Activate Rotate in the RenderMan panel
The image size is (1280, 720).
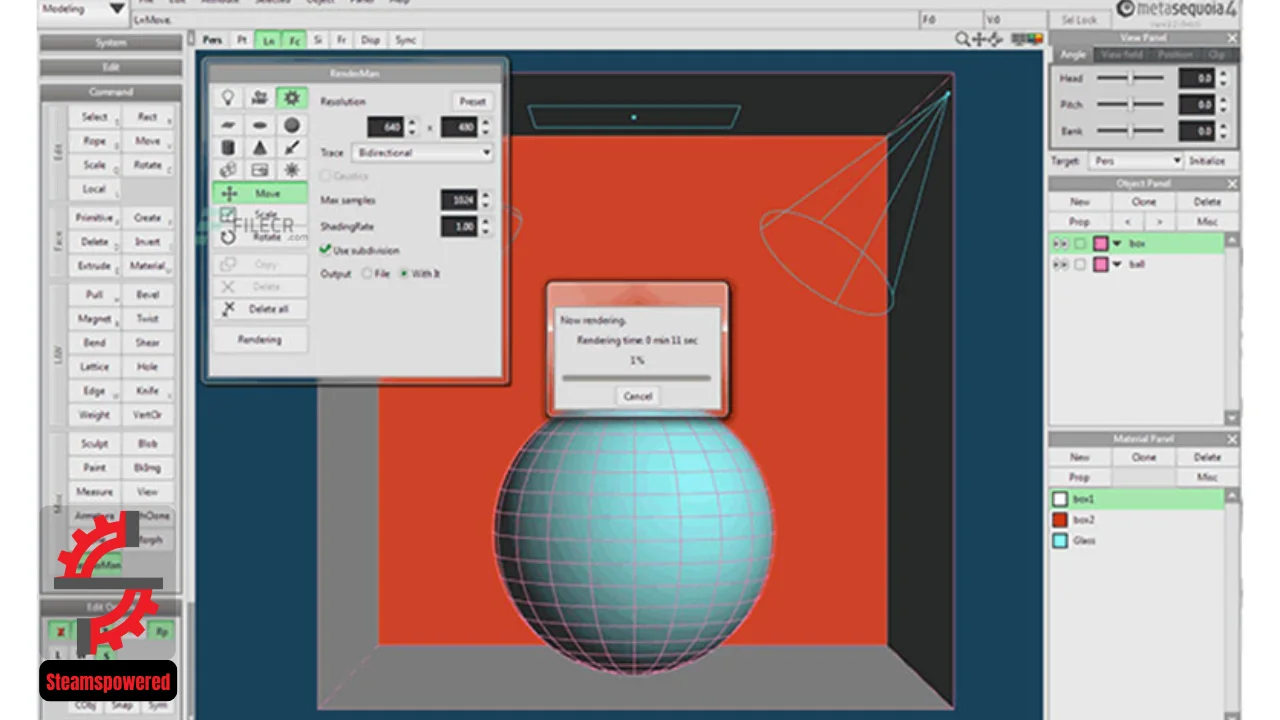pos(260,237)
